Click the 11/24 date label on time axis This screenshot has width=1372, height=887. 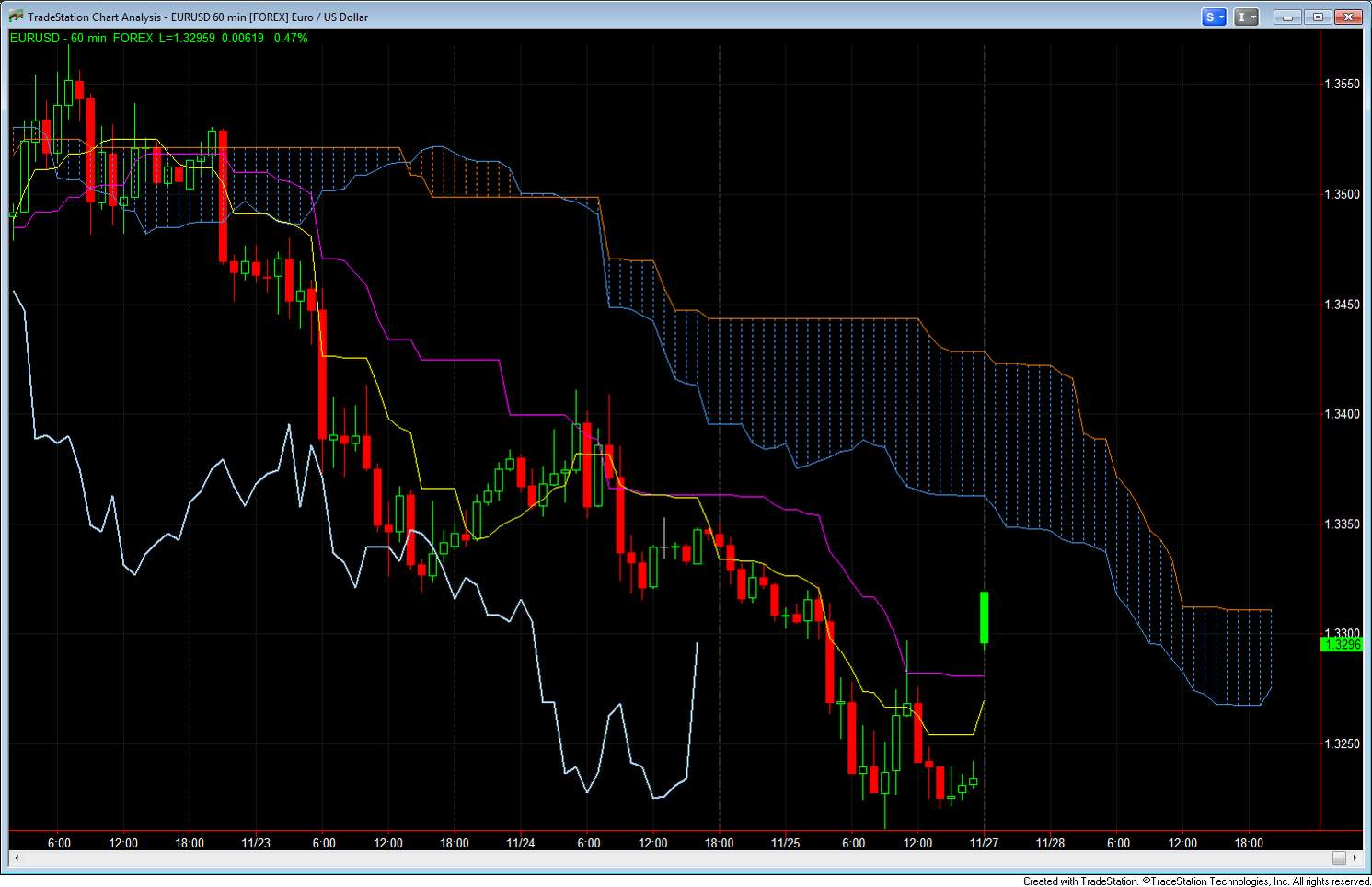(x=520, y=842)
